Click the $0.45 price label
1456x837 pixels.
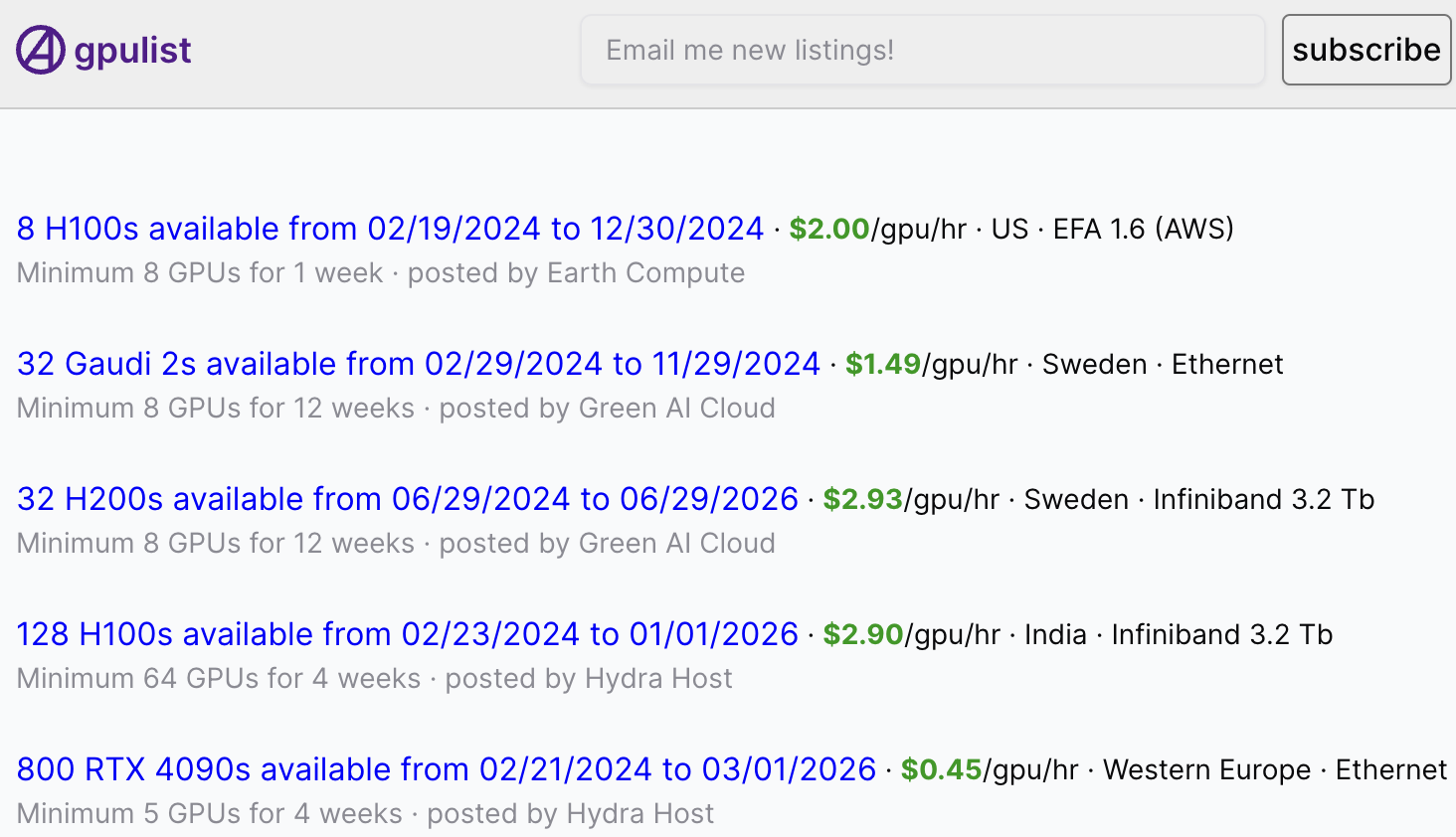(x=941, y=769)
